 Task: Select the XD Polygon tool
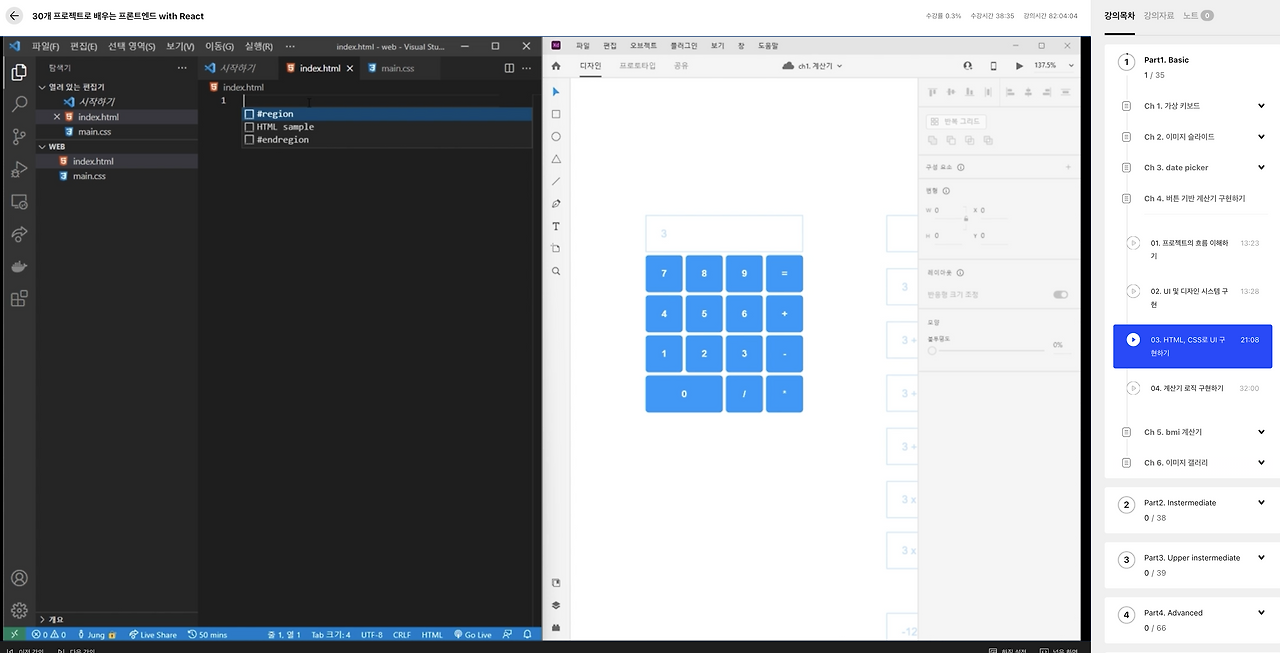(x=556, y=159)
